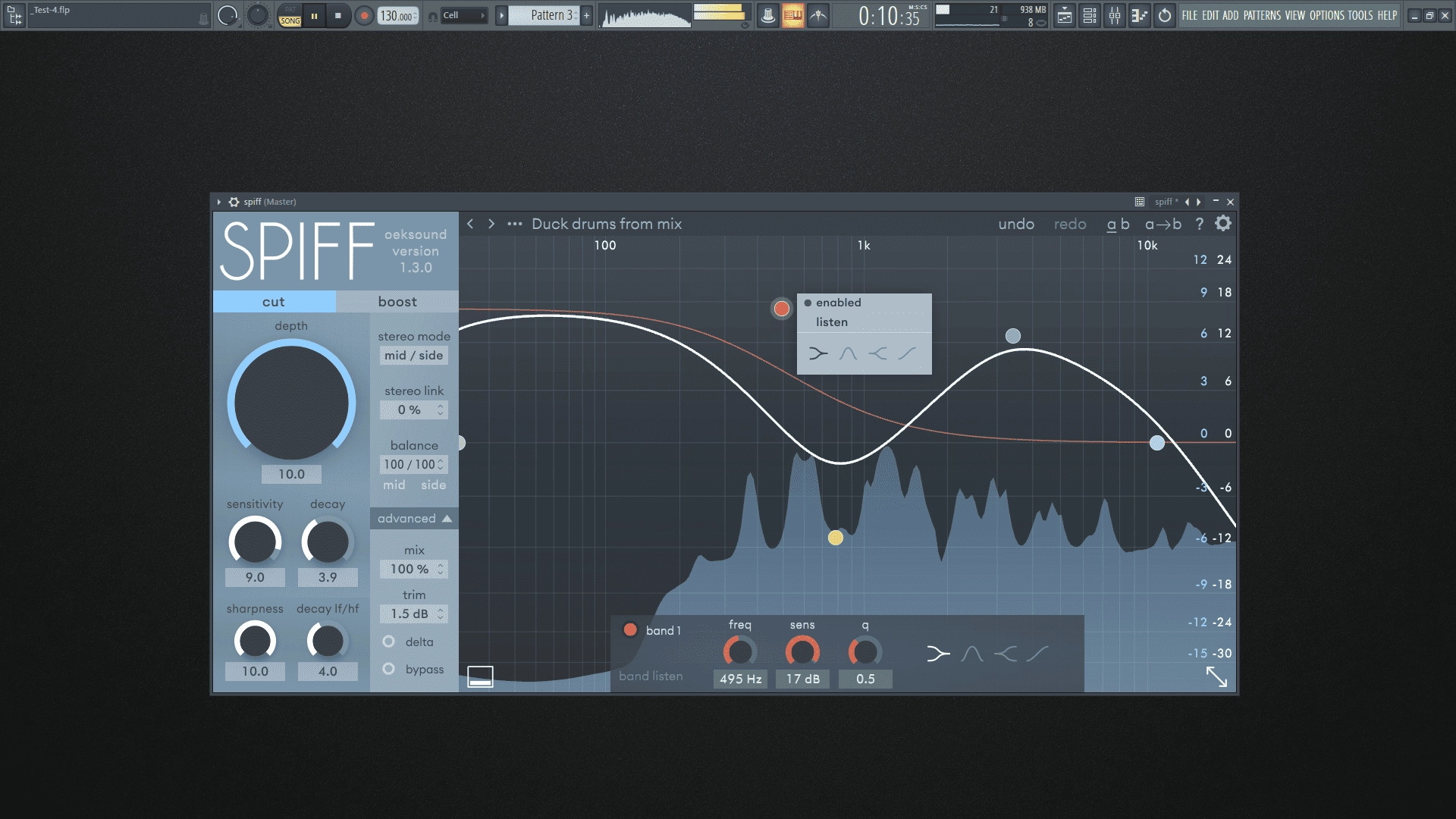Pause playback in transport
The height and width of the screenshot is (819, 1456).
click(314, 15)
